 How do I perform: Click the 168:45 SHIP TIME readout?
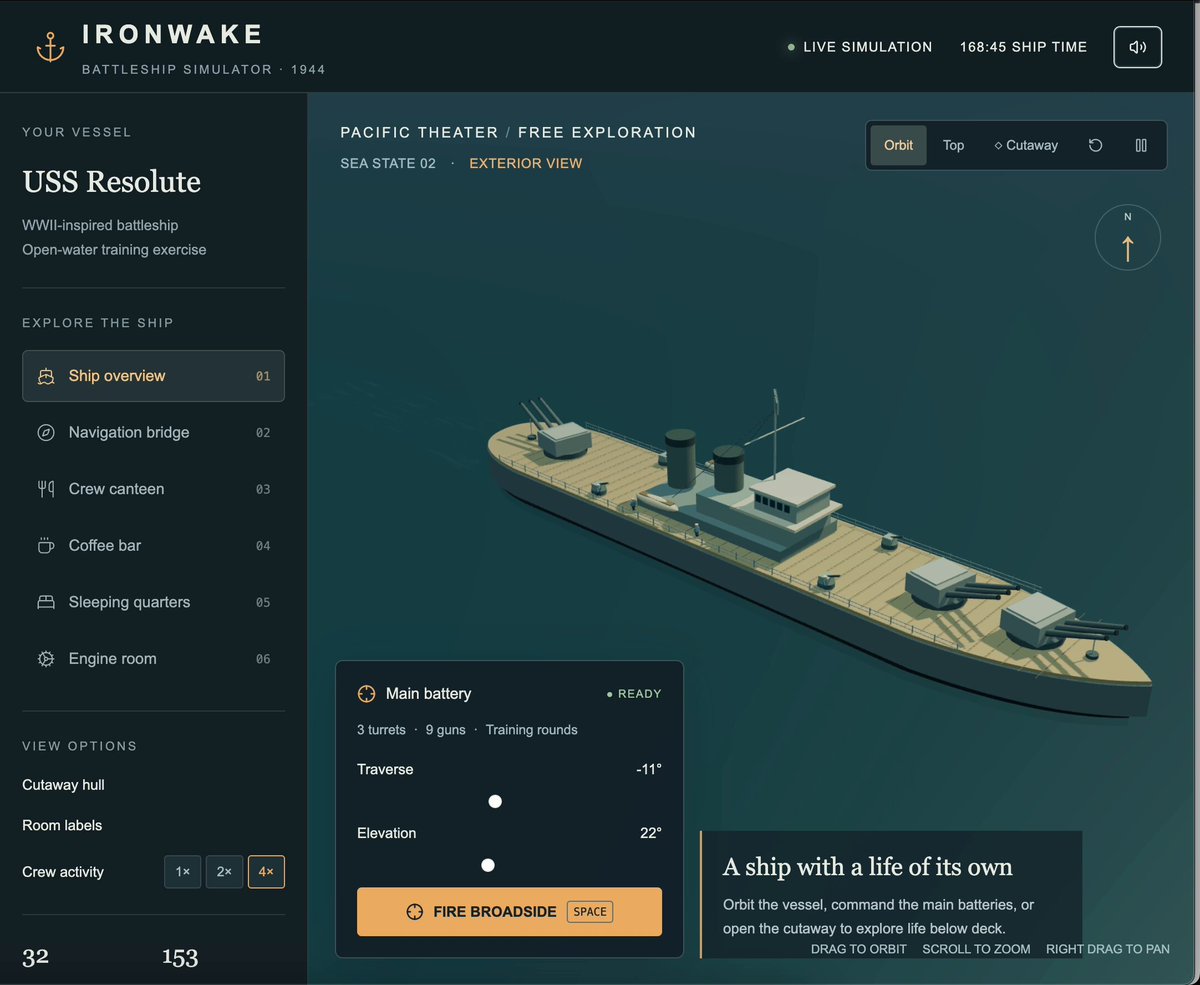(x=1023, y=47)
